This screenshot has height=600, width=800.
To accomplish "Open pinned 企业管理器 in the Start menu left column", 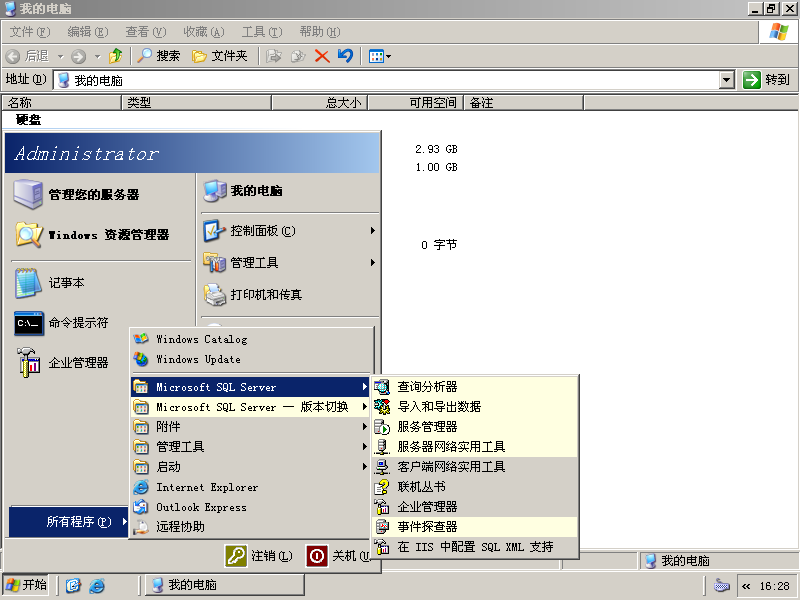I will pos(69,363).
